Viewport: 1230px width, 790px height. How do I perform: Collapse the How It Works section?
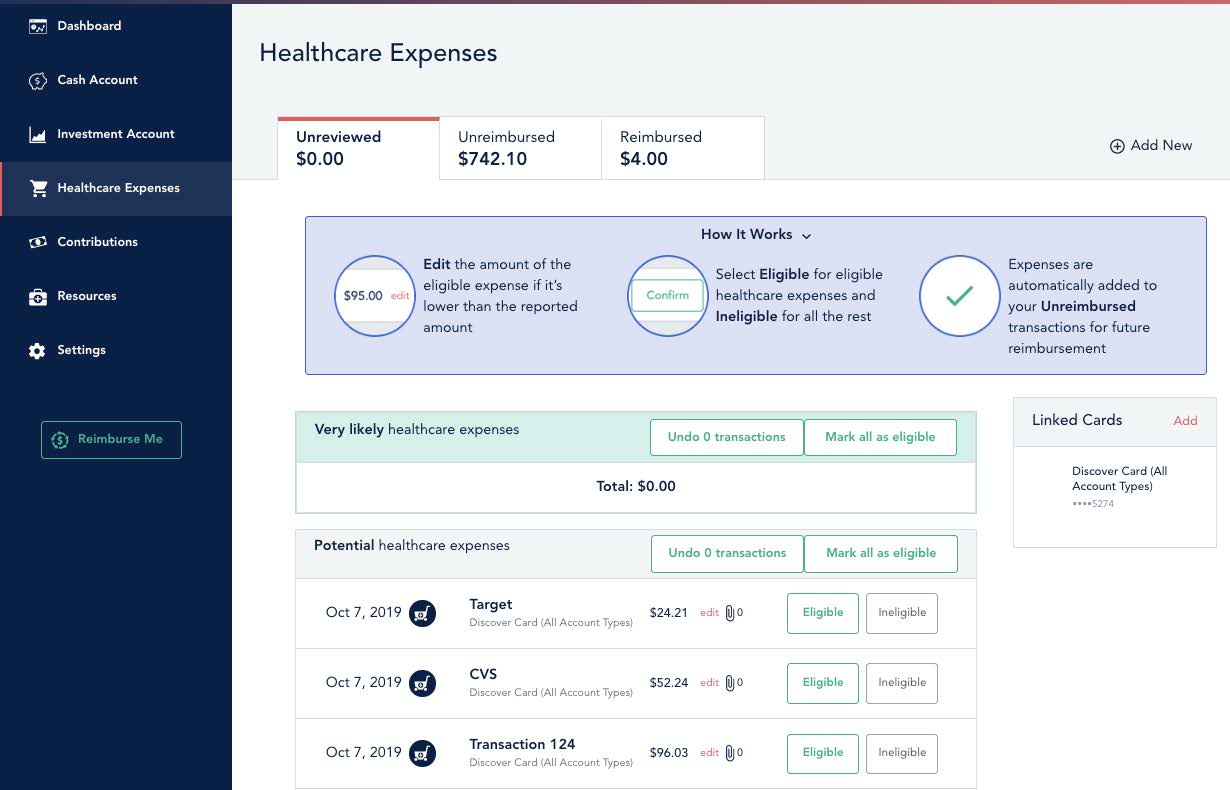(x=756, y=235)
